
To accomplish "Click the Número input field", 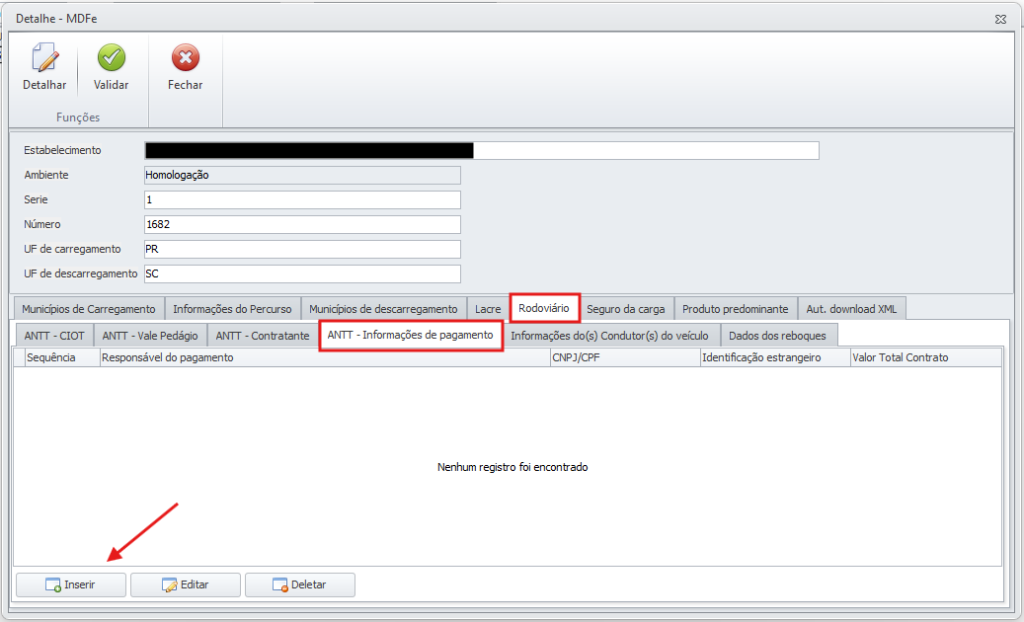I will [x=302, y=224].
